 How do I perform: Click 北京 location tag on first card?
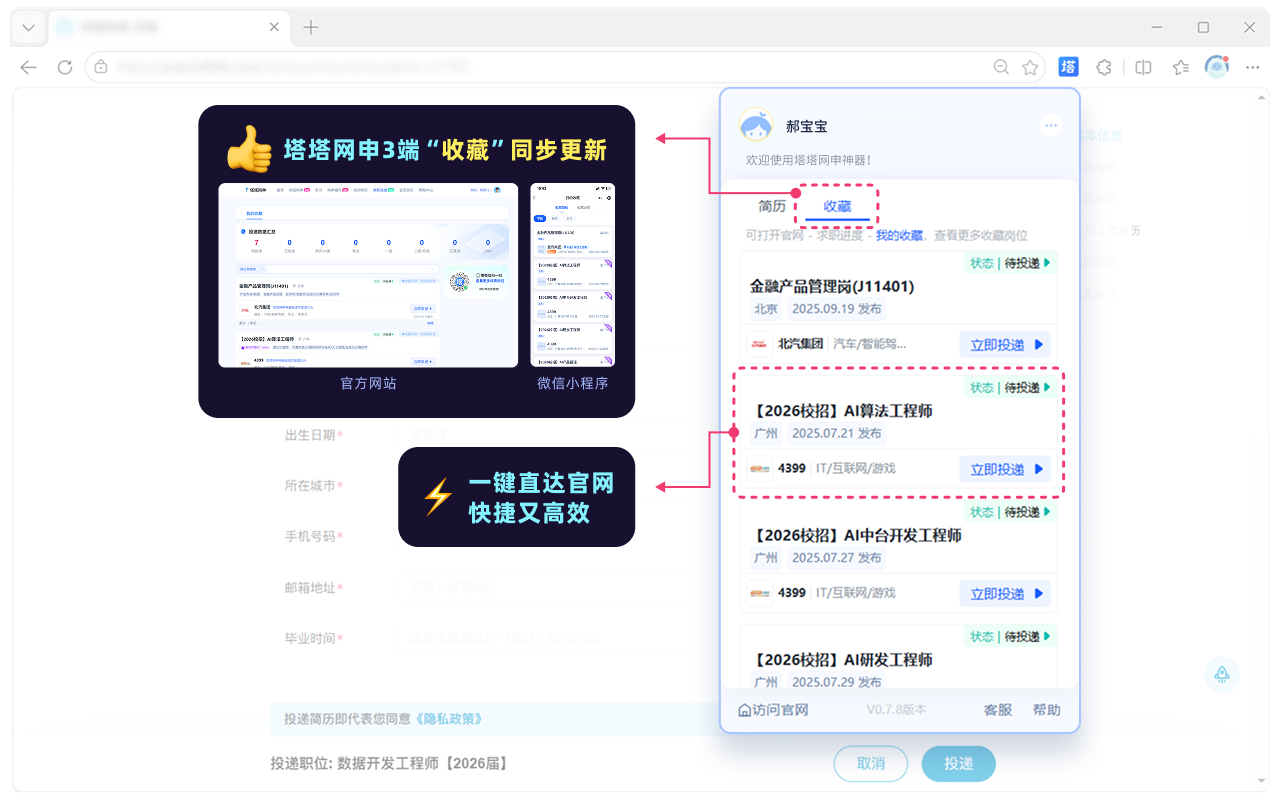click(766, 309)
